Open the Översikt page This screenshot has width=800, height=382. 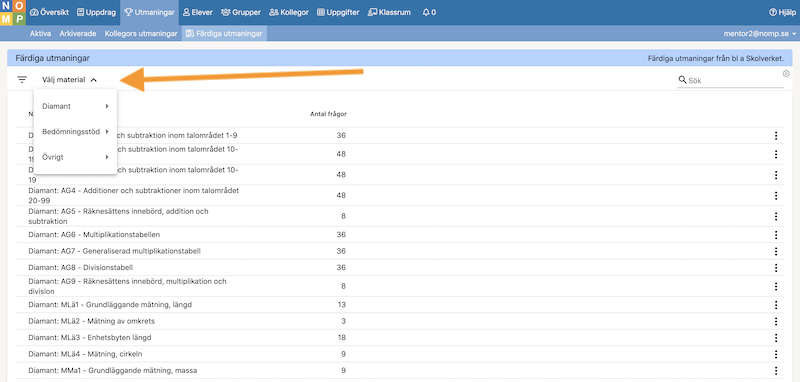point(49,12)
